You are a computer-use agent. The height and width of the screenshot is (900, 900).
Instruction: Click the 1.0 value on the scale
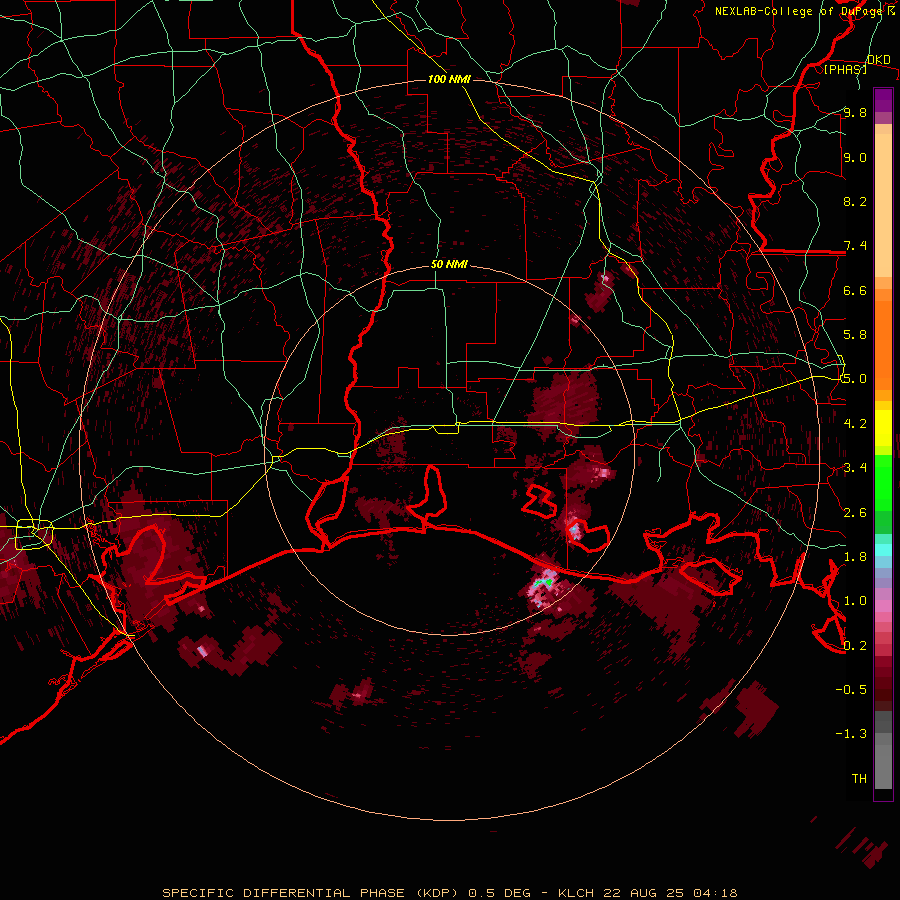[x=855, y=601]
